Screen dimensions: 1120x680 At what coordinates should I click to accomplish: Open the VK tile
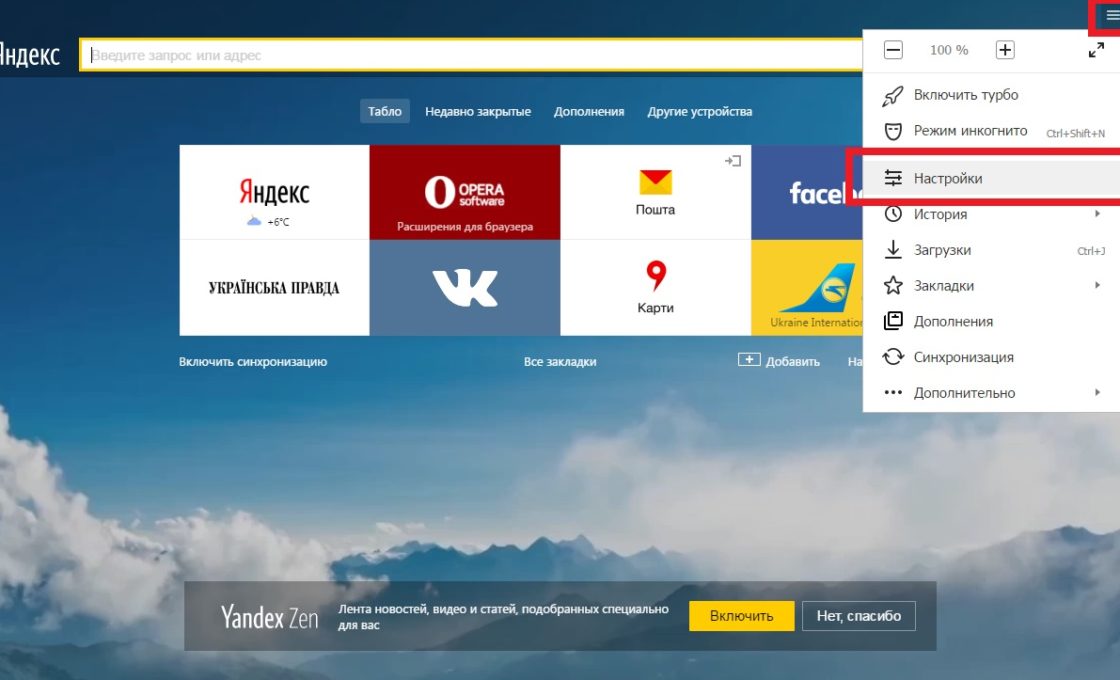465,288
